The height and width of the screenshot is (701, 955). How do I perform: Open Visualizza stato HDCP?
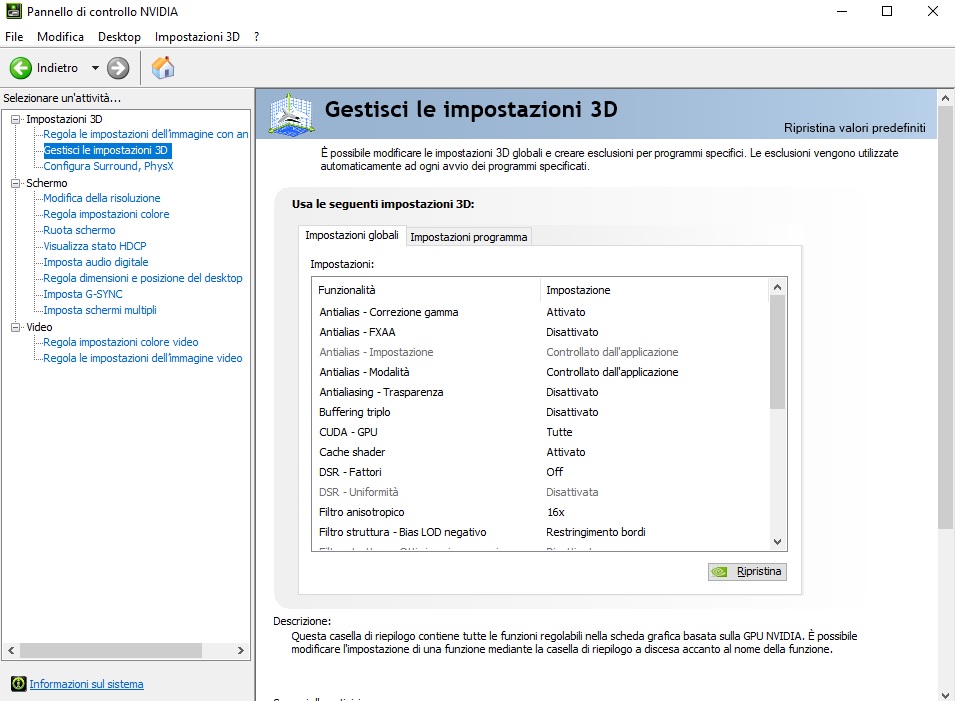tap(94, 246)
